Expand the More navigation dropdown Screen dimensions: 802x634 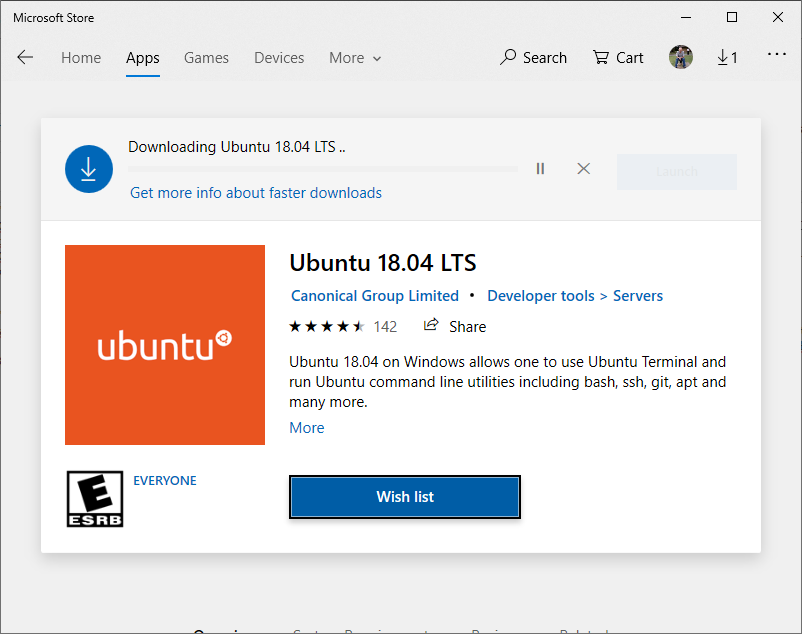[x=354, y=57]
